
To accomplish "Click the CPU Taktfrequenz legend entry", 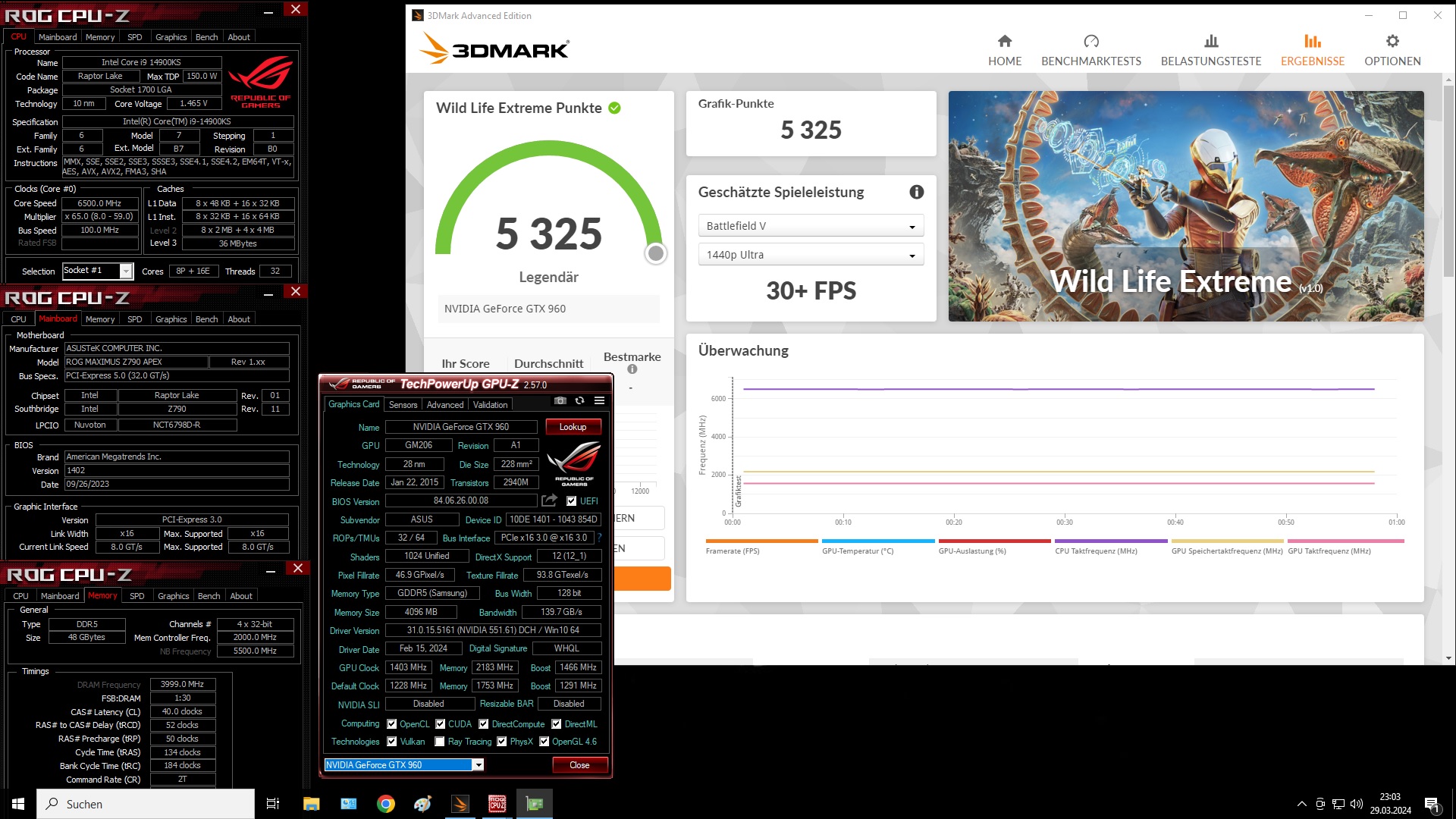I will pos(1096,551).
